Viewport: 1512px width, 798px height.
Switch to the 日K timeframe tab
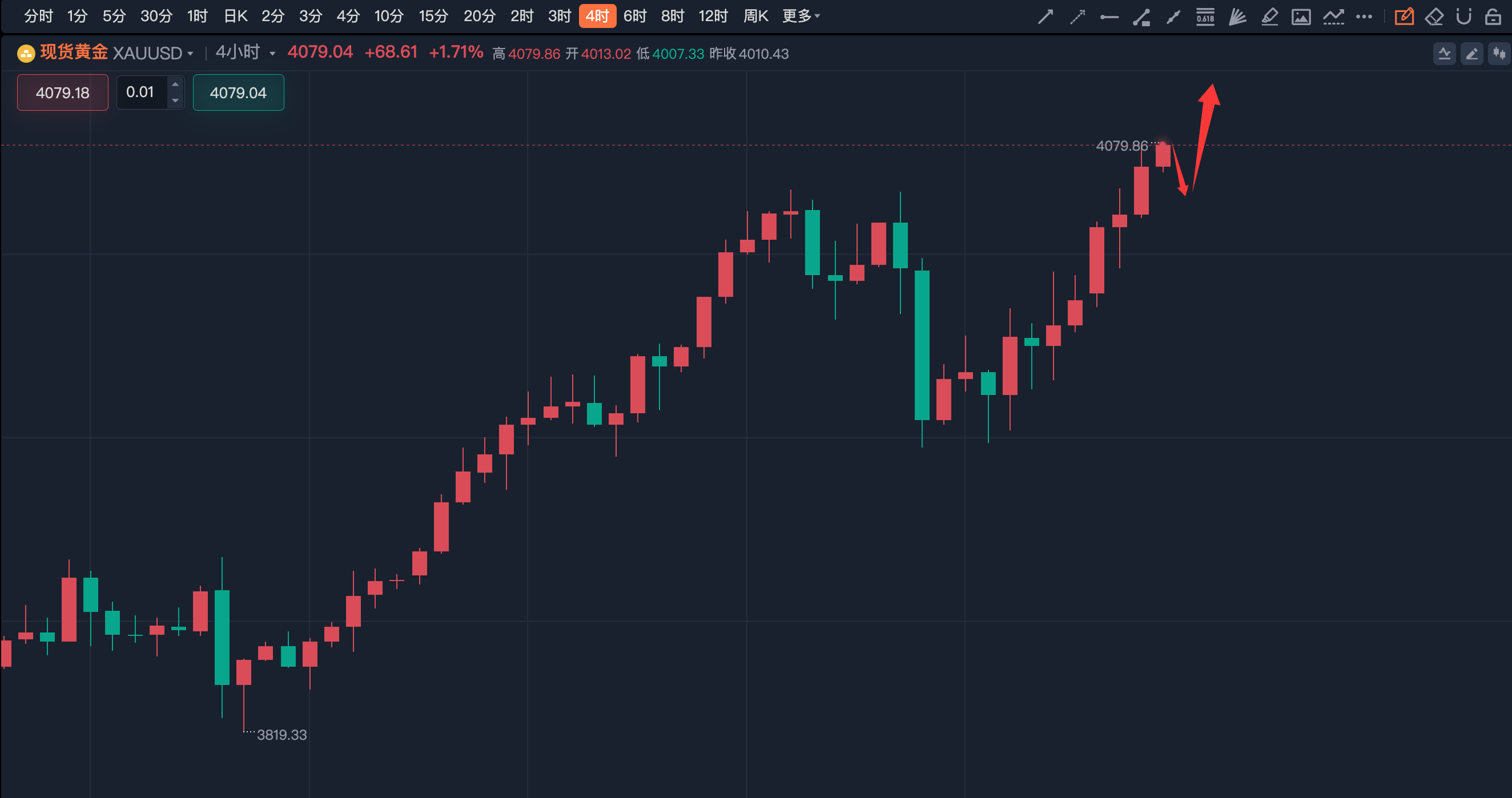point(235,16)
